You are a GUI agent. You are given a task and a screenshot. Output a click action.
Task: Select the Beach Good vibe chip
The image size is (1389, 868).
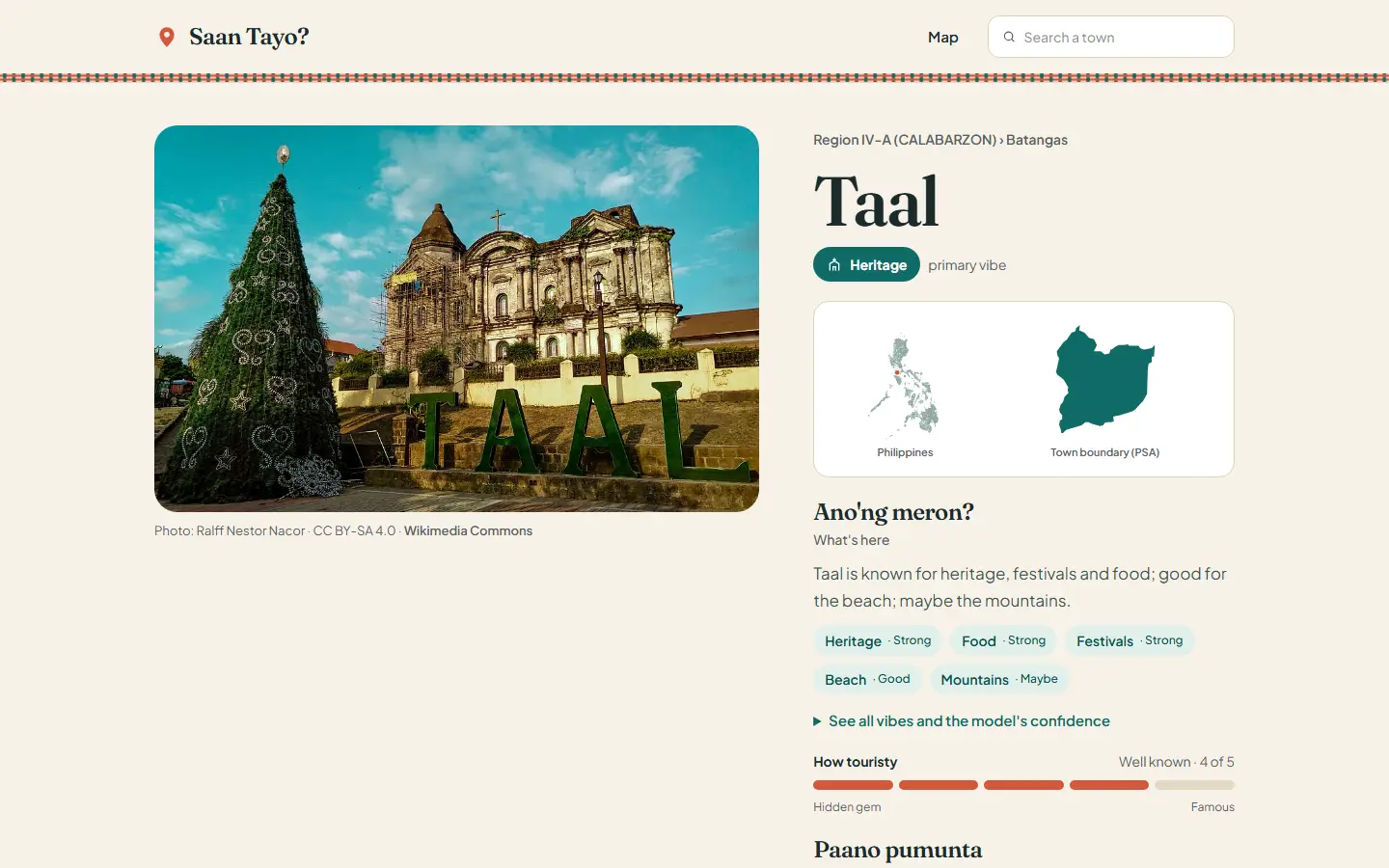pyautogui.click(x=867, y=679)
